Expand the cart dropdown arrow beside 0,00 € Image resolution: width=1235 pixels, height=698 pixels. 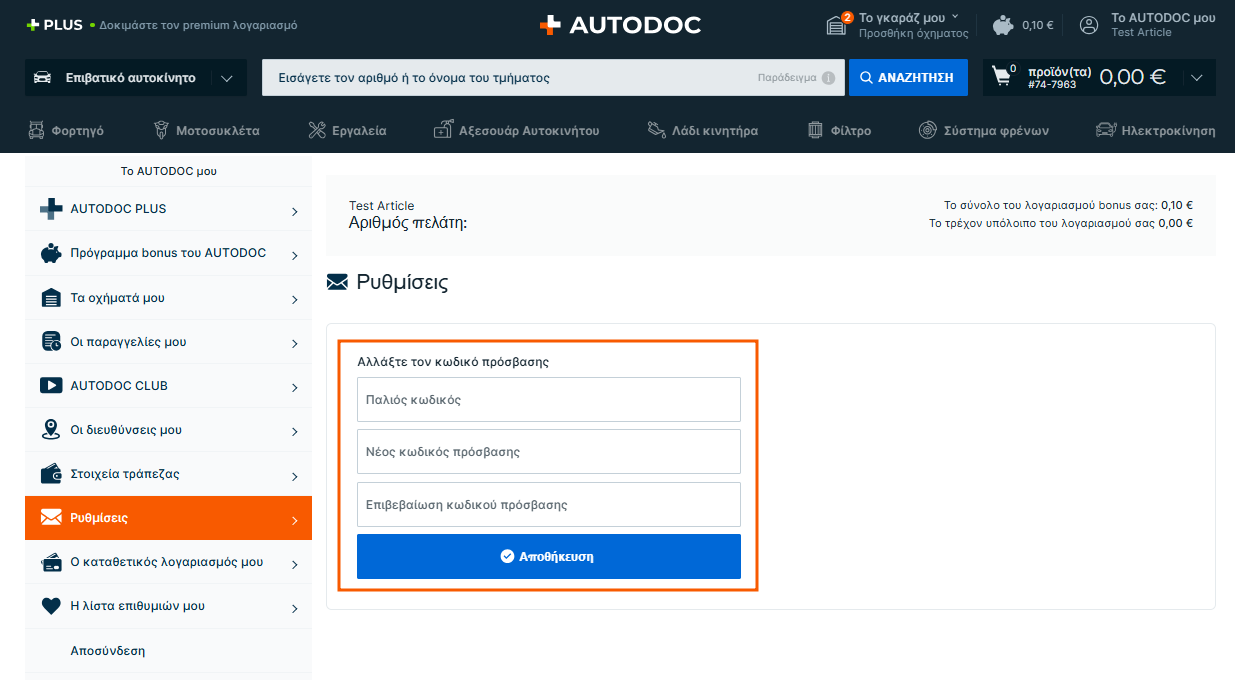[1197, 77]
